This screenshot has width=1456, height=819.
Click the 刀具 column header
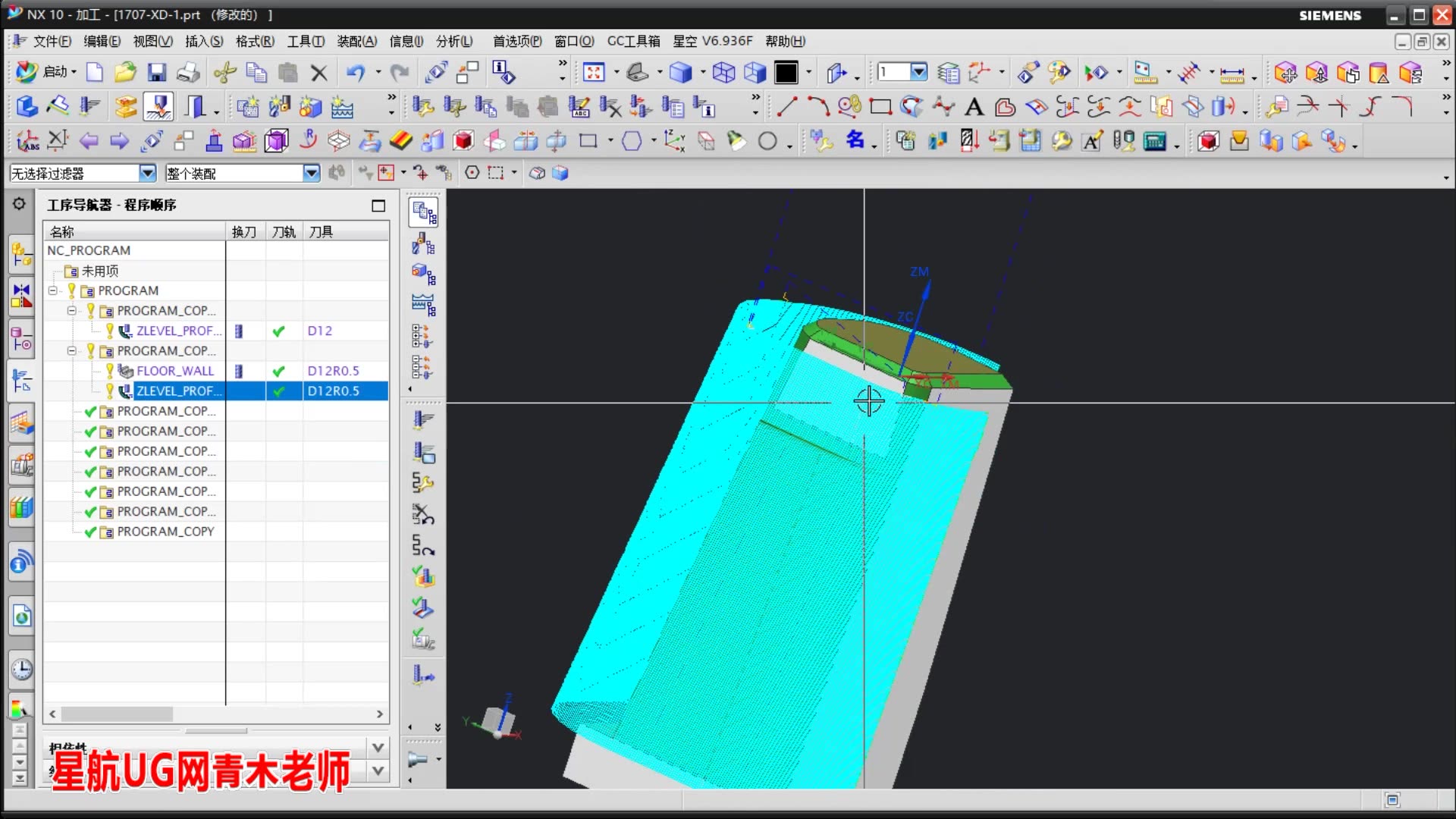pyautogui.click(x=321, y=231)
